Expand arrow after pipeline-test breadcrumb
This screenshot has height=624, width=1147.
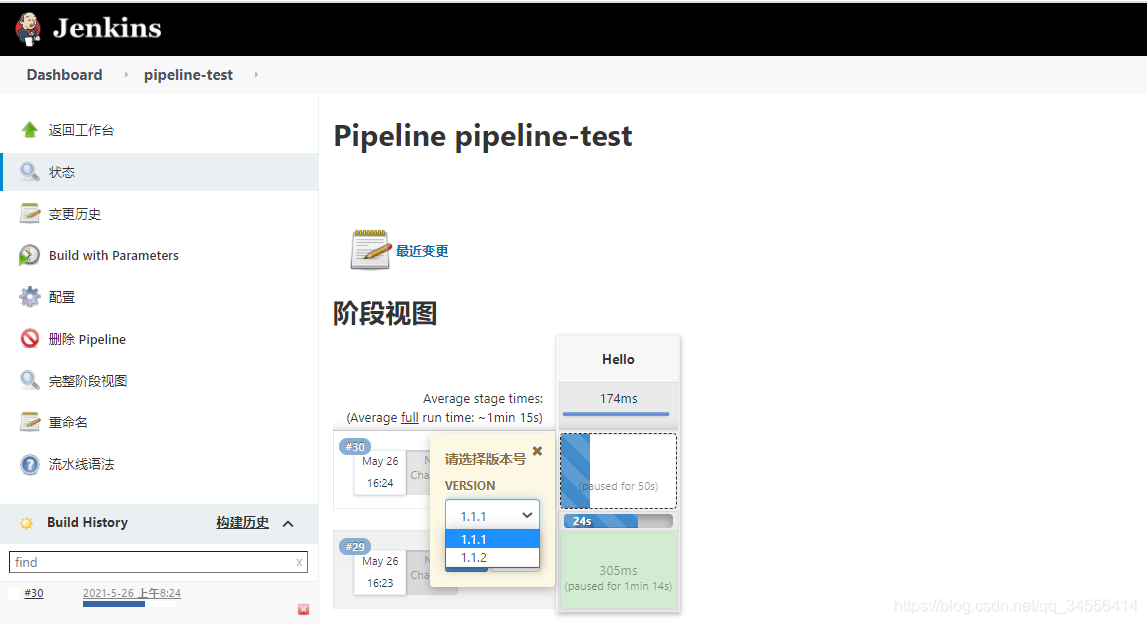pyautogui.click(x=256, y=75)
